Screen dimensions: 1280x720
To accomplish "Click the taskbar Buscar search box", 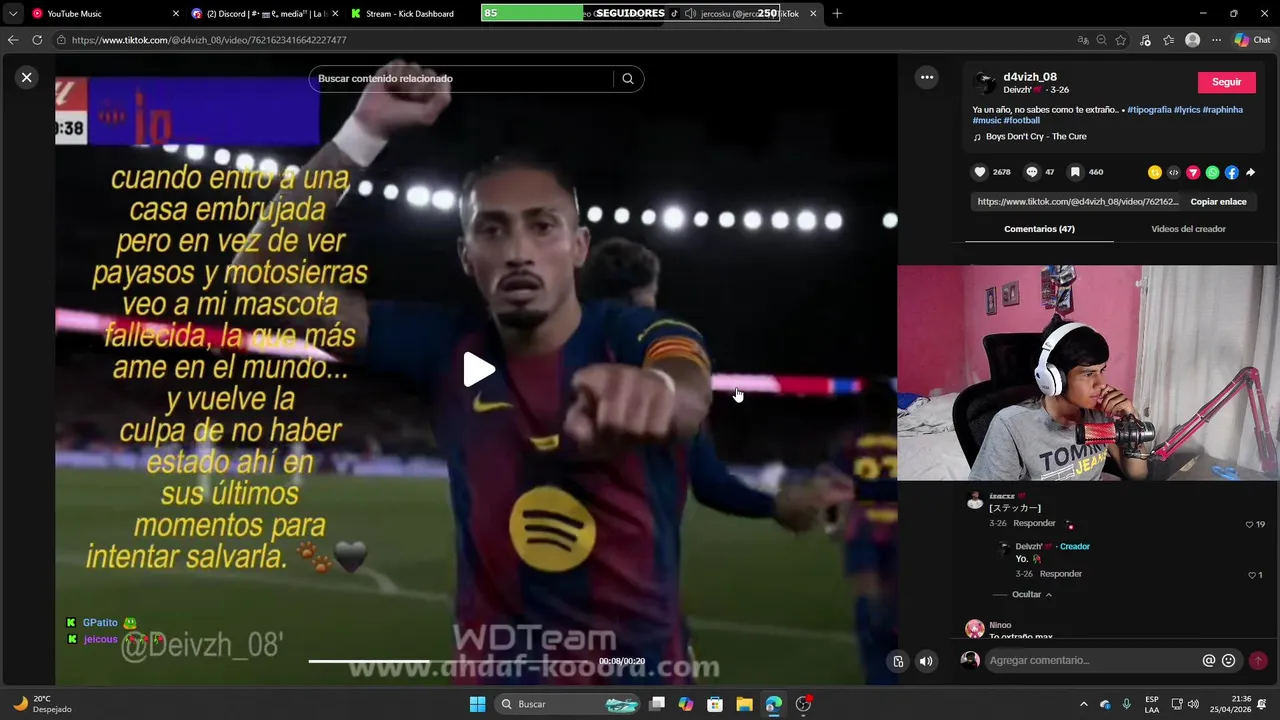I will [568, 704].
